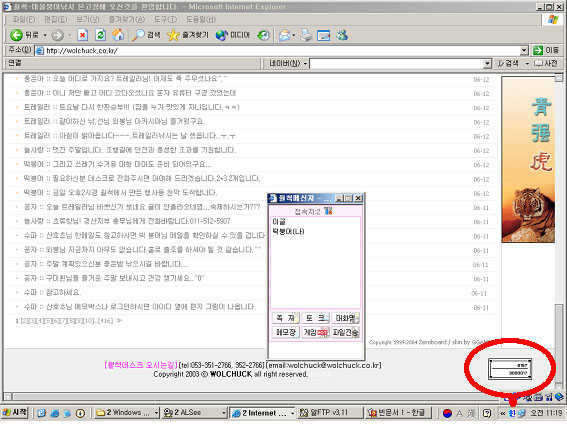Expand the Naver search field dropdown arrow
The image size is (567, 425).
487,64
